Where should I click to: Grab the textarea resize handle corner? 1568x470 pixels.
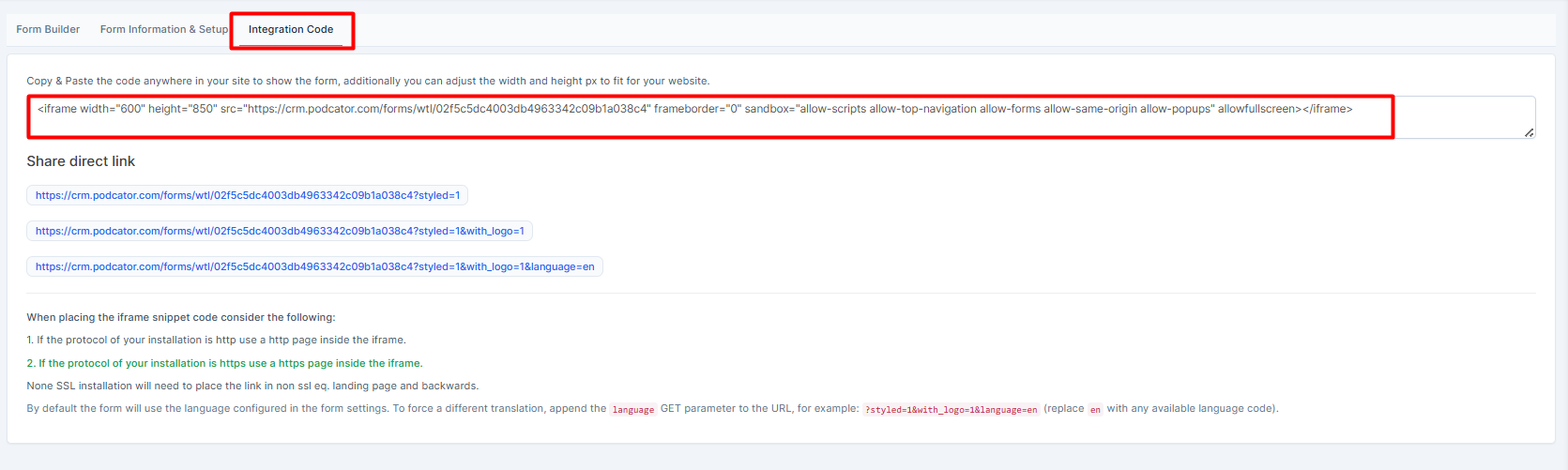pos(1529,132)
